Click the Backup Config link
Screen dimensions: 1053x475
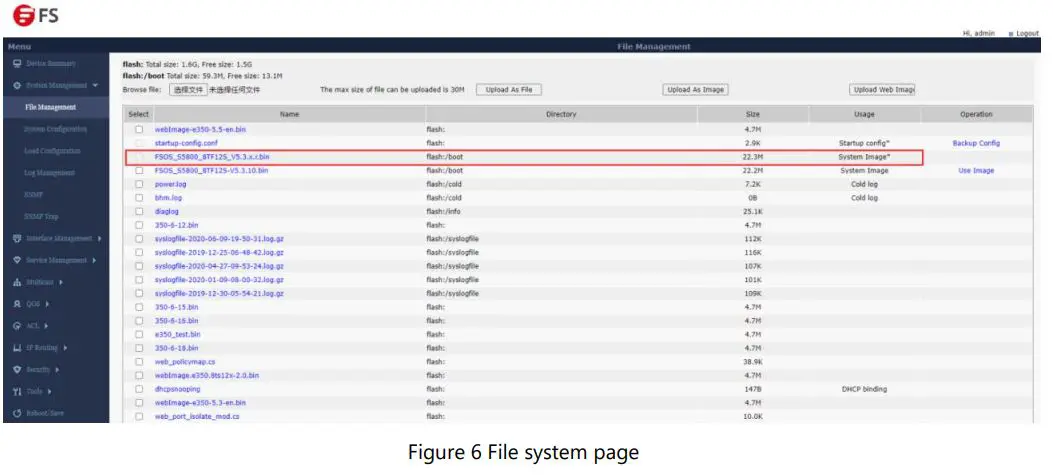point(976,143)
